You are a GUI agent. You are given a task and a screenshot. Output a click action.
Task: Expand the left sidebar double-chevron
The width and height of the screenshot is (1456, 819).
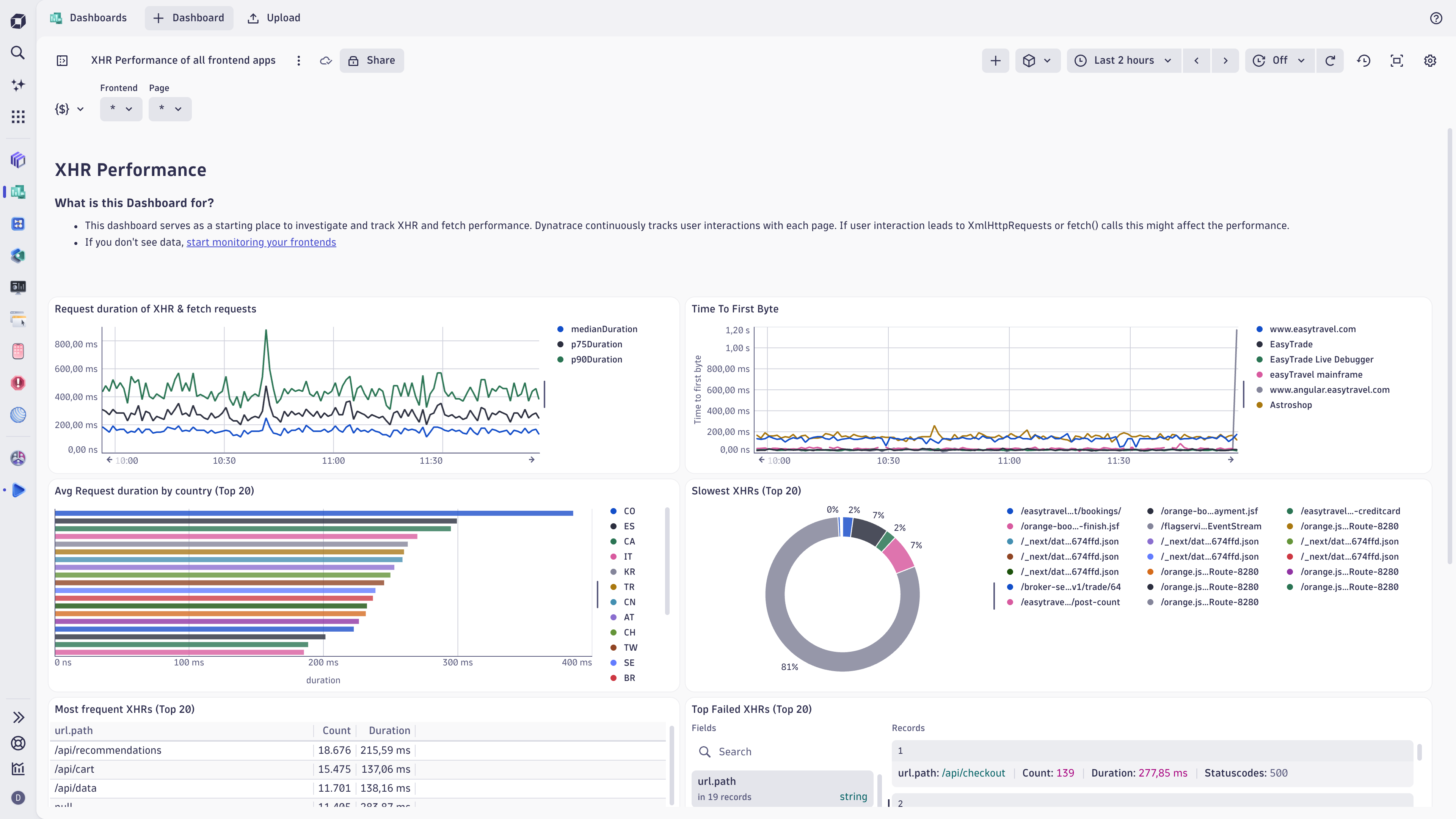point(18,717)
